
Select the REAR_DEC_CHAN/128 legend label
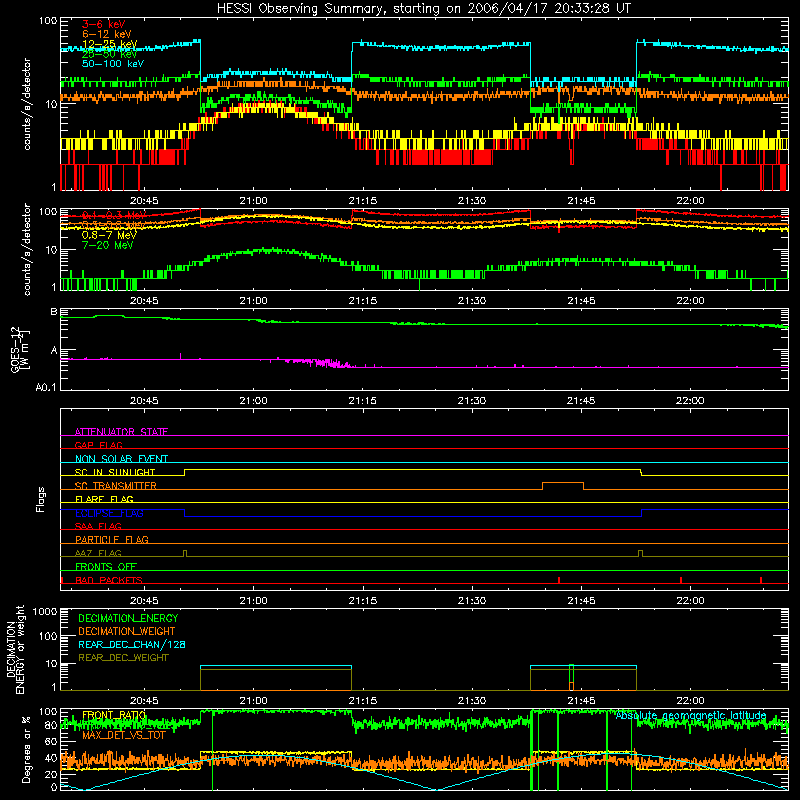(132, 645)
